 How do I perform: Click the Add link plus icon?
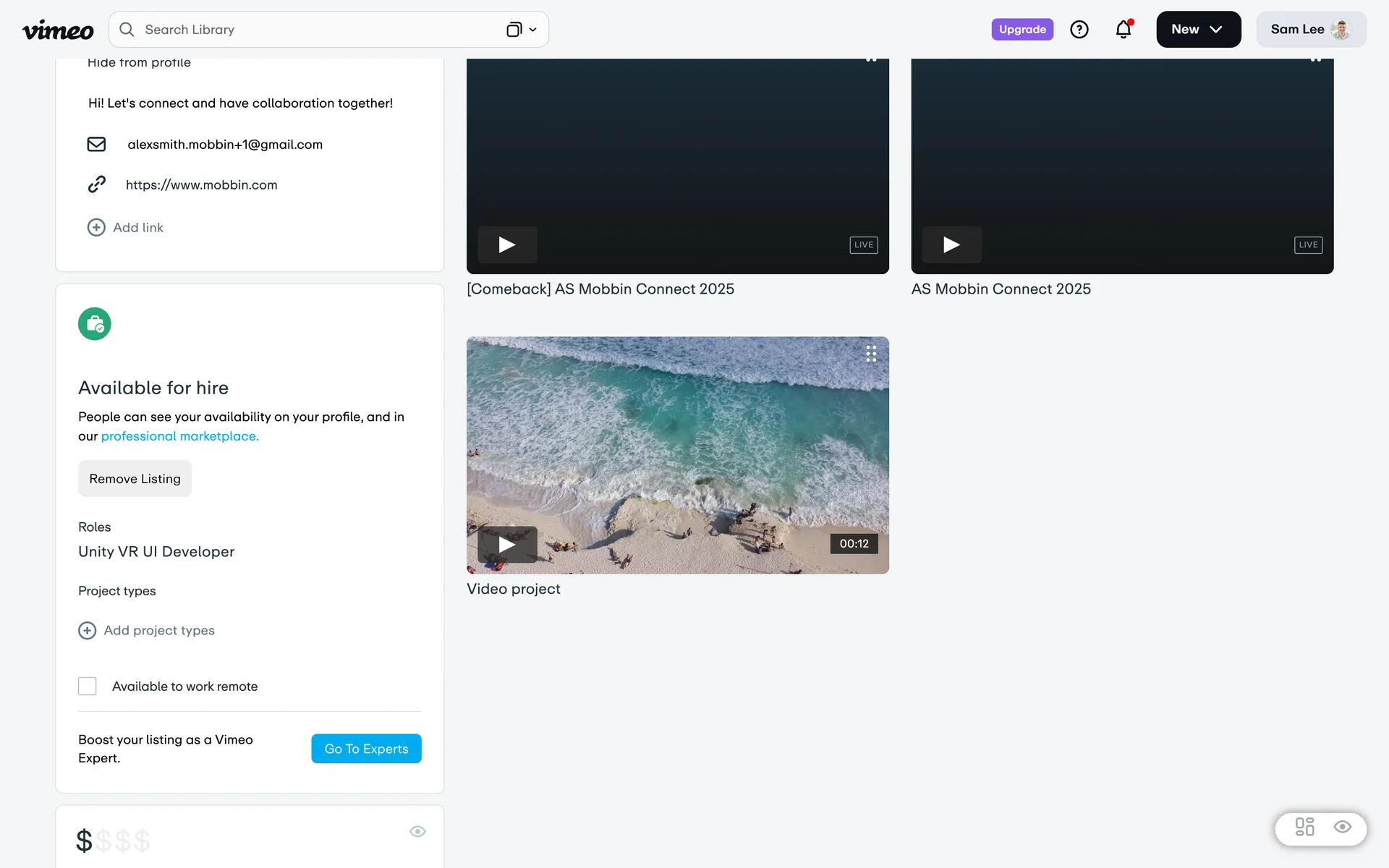[96, 227]
